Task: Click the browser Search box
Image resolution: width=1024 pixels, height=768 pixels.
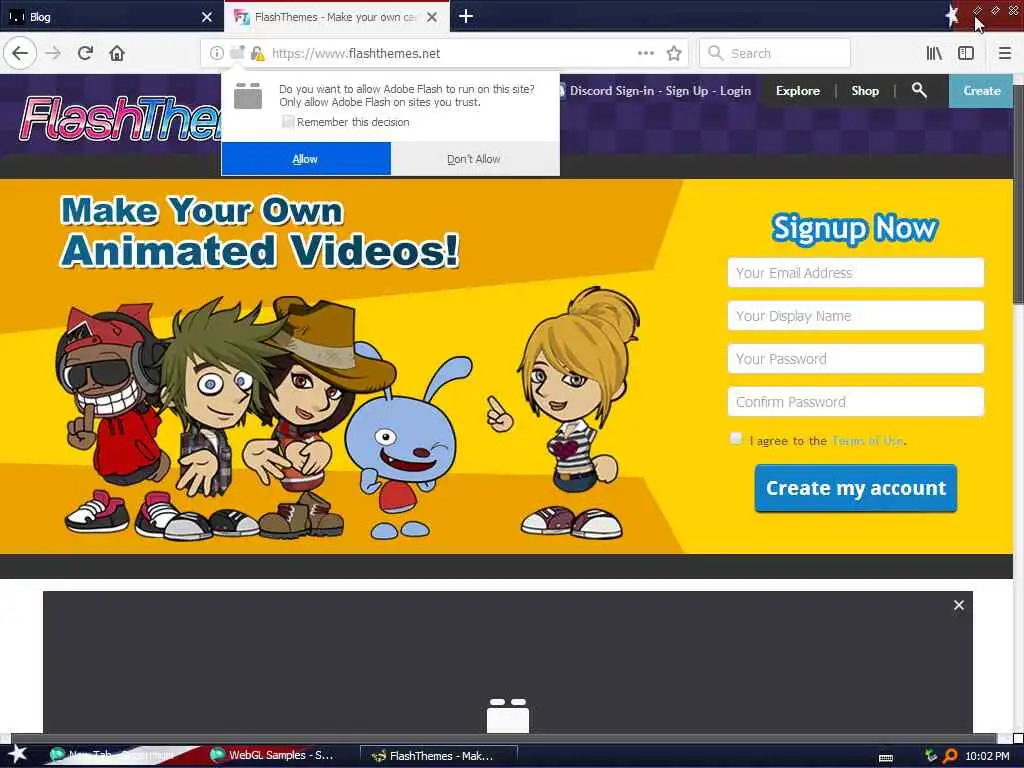Action: [775, 53]
